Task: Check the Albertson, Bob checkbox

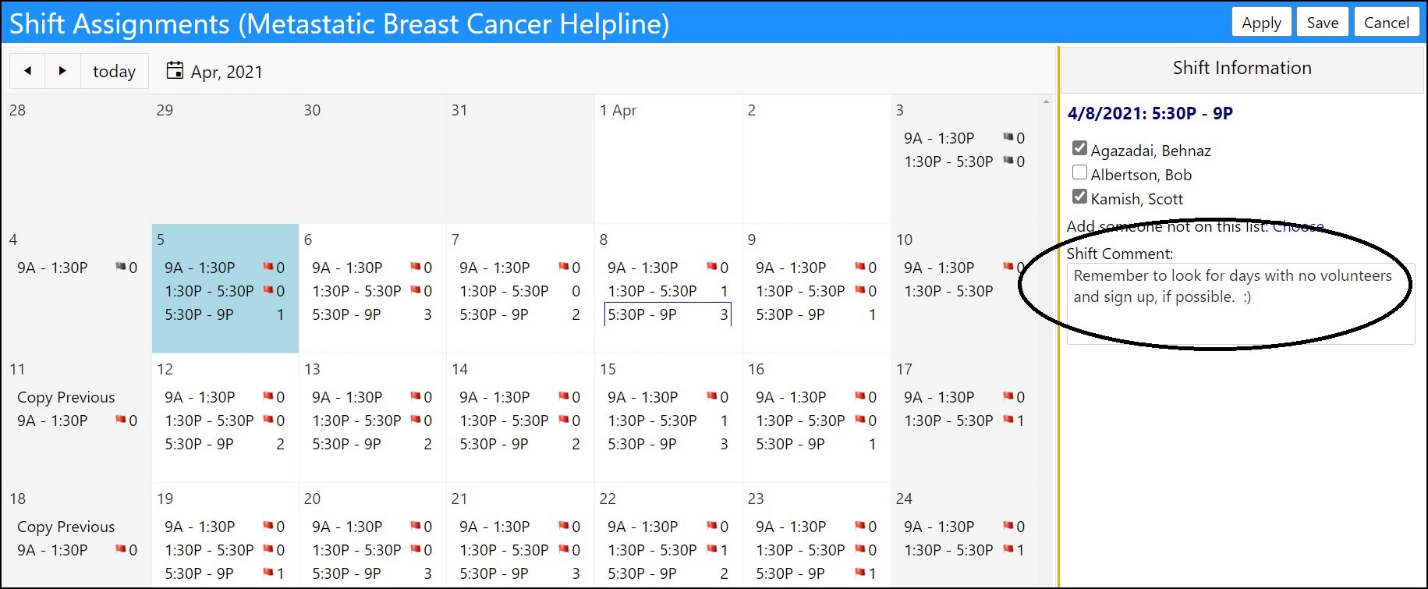Action: tap(1079, 173)
